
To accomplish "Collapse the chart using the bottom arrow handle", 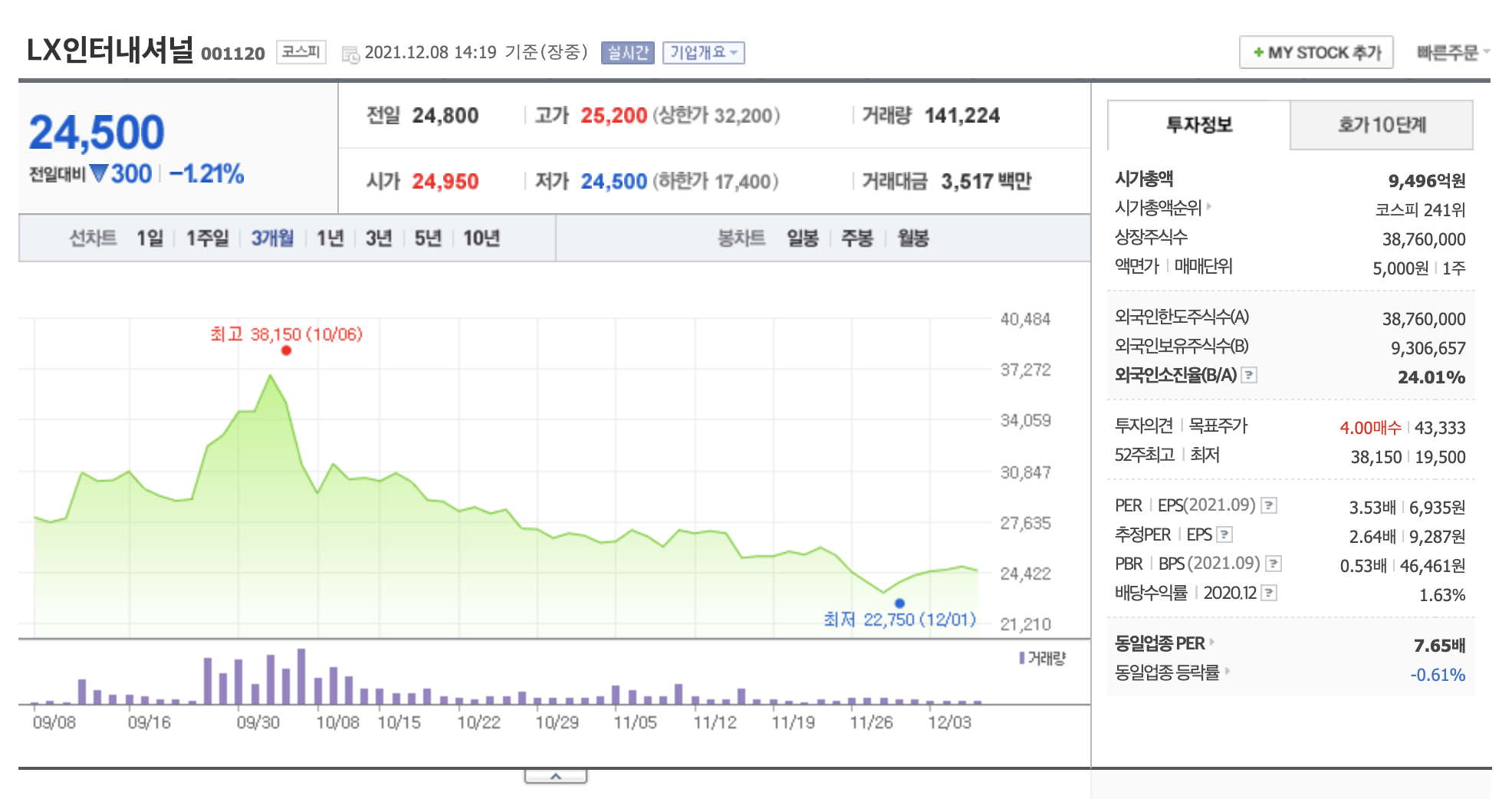I will pos(556,777).
